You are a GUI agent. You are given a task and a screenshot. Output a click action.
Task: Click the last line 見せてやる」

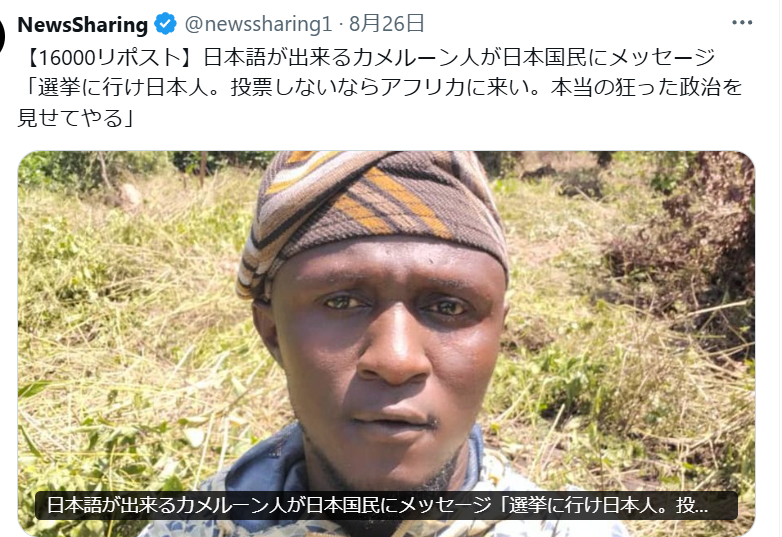[x=76, y=118]
